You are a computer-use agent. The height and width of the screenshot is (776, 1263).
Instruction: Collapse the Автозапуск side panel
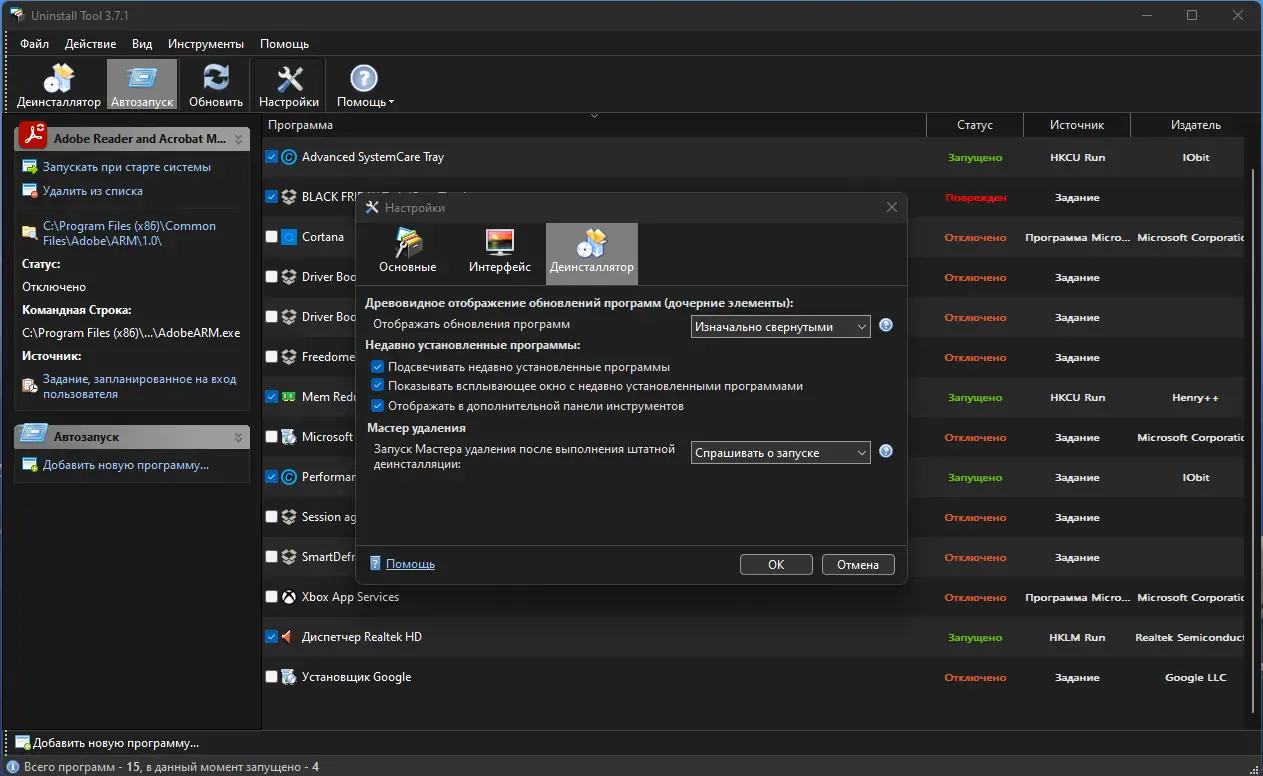(239, 437)
